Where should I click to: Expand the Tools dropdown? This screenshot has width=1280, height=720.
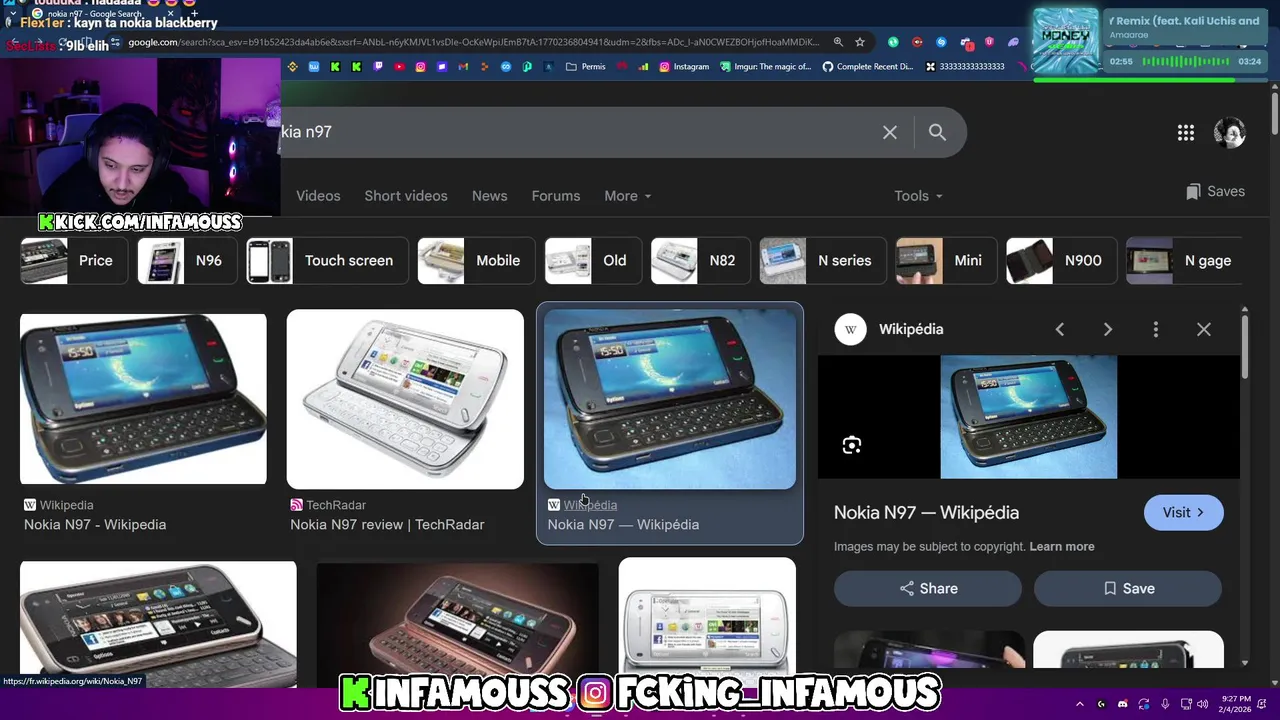coord(918,196)
